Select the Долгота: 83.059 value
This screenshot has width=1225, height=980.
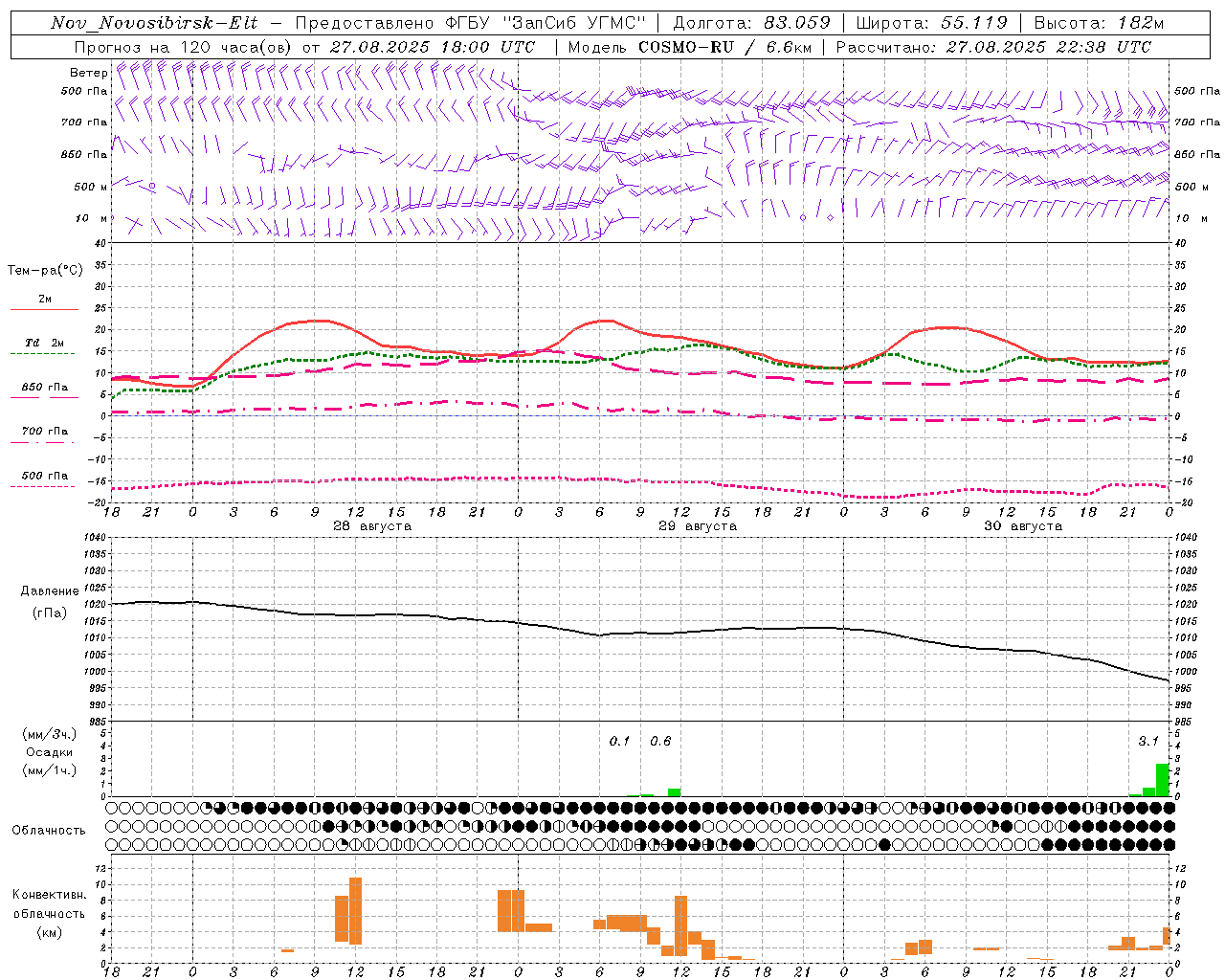coord(752,23)
